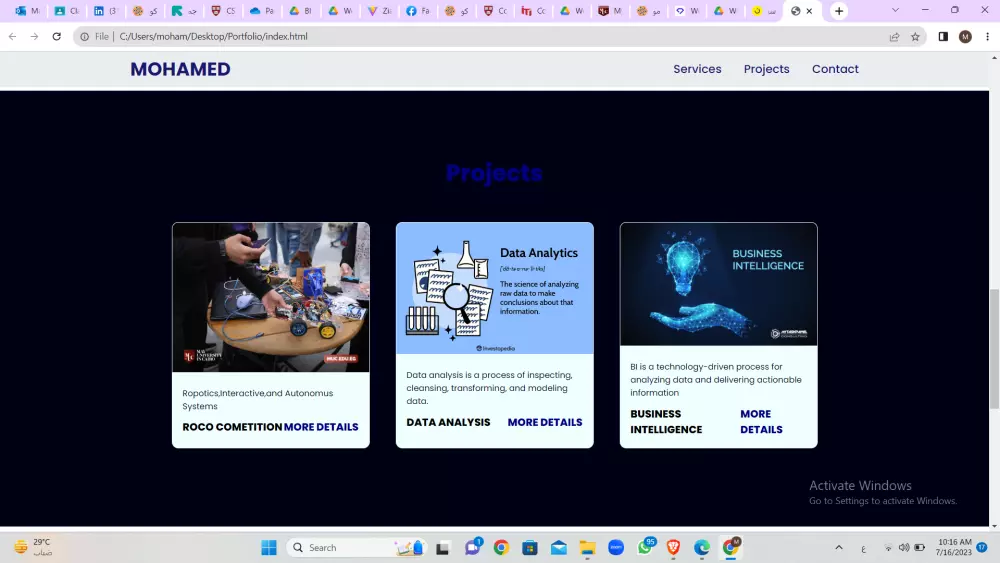The height and width of the screenshot is (563, 1000).
Task: Bookmark this page with the star icon
Action: [915, 36]
